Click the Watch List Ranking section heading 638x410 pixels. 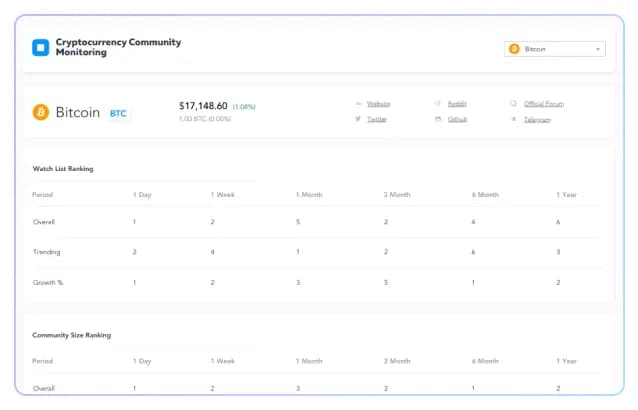(63, 169)
